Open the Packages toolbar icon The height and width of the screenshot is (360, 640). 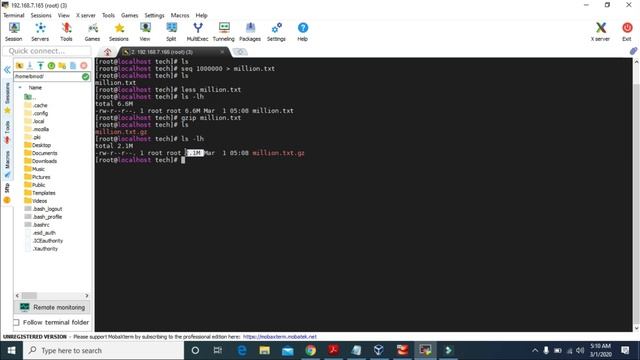coord(250,32)
